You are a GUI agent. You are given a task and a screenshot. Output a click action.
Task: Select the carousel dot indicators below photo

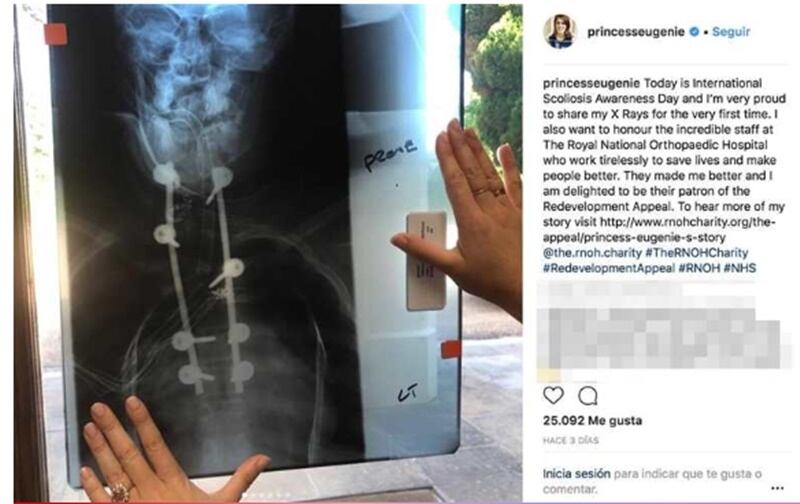[266, 495]
